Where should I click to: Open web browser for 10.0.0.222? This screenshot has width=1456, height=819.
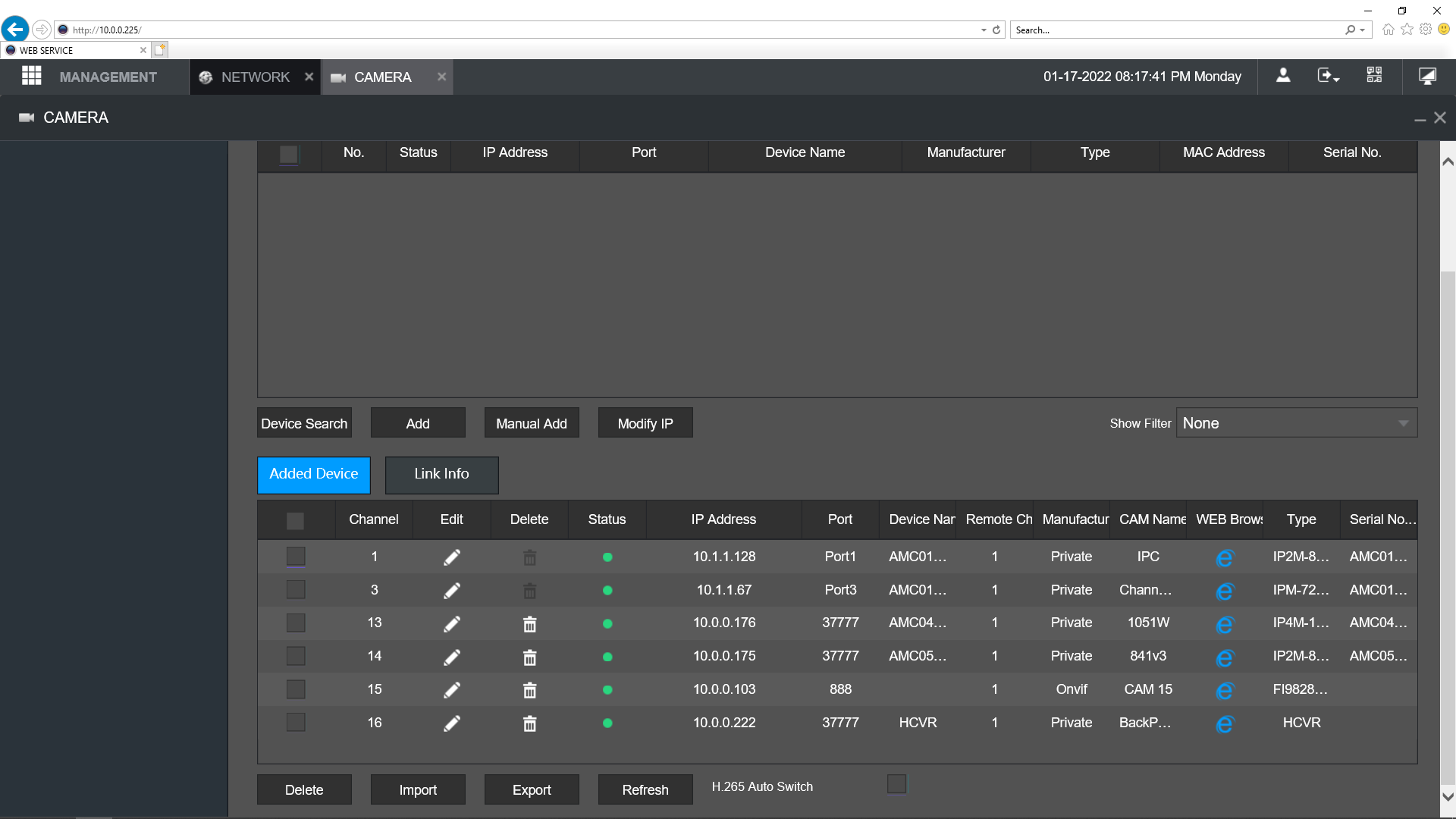(1225, 724)
